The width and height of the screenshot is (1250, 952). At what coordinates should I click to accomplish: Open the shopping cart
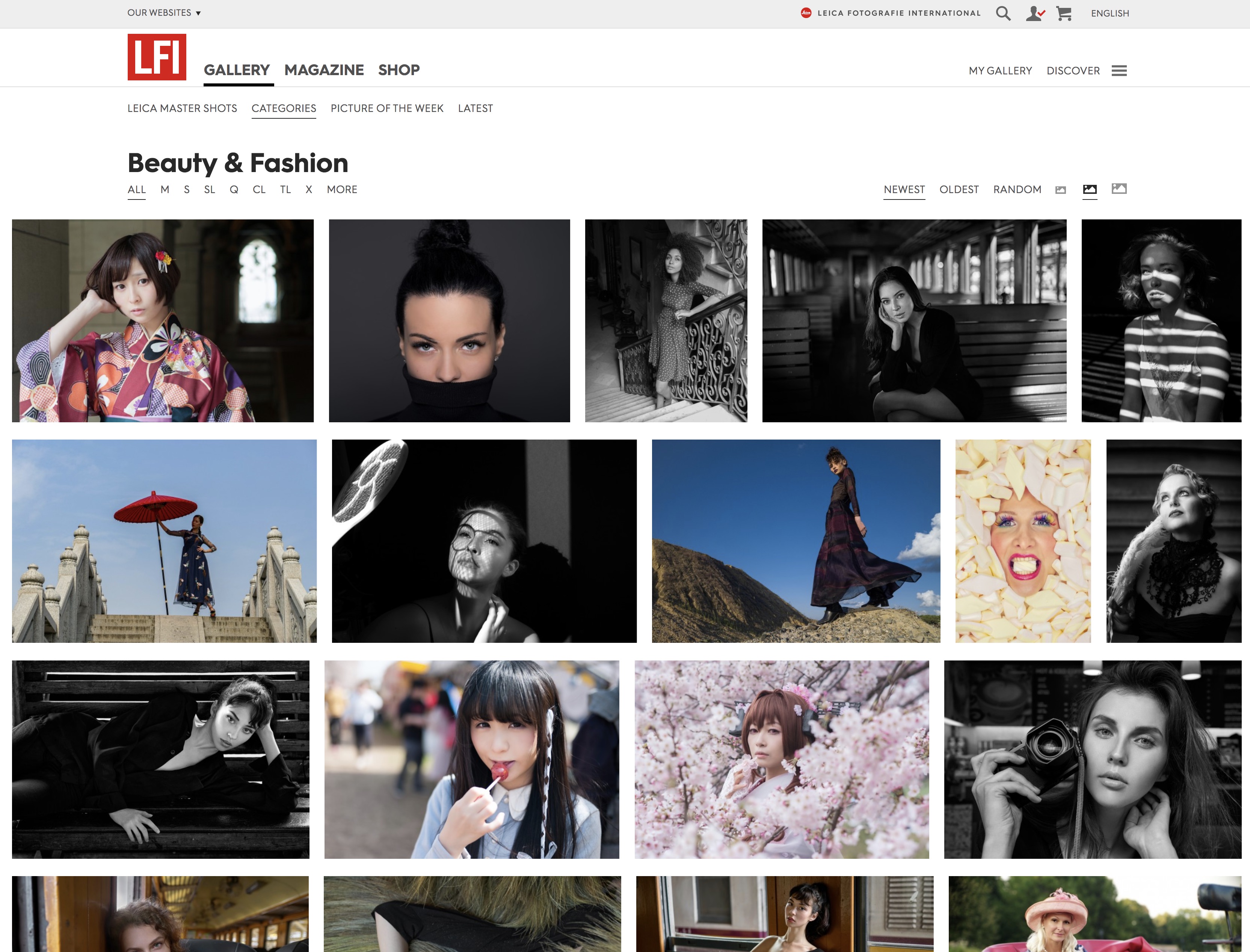pos(1064,13)
